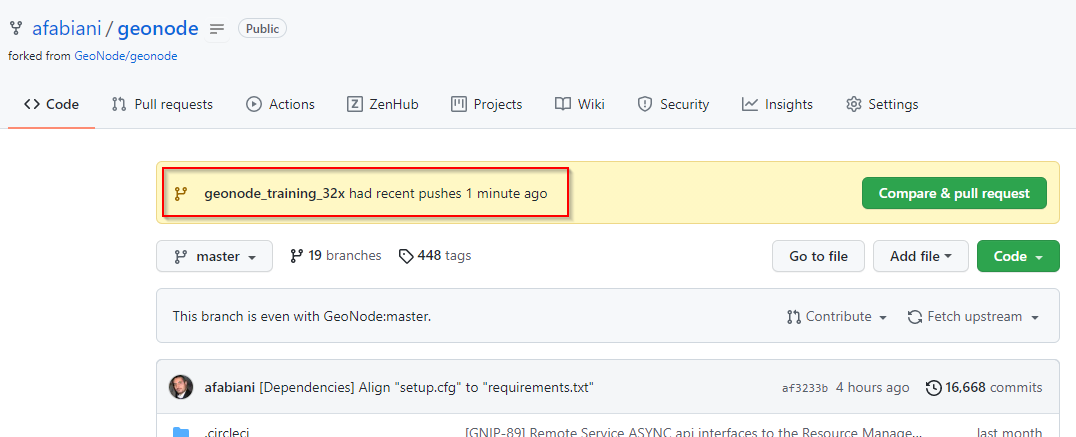
Task: Click the branch icon beside 19 branches
Action: (296, 256)
